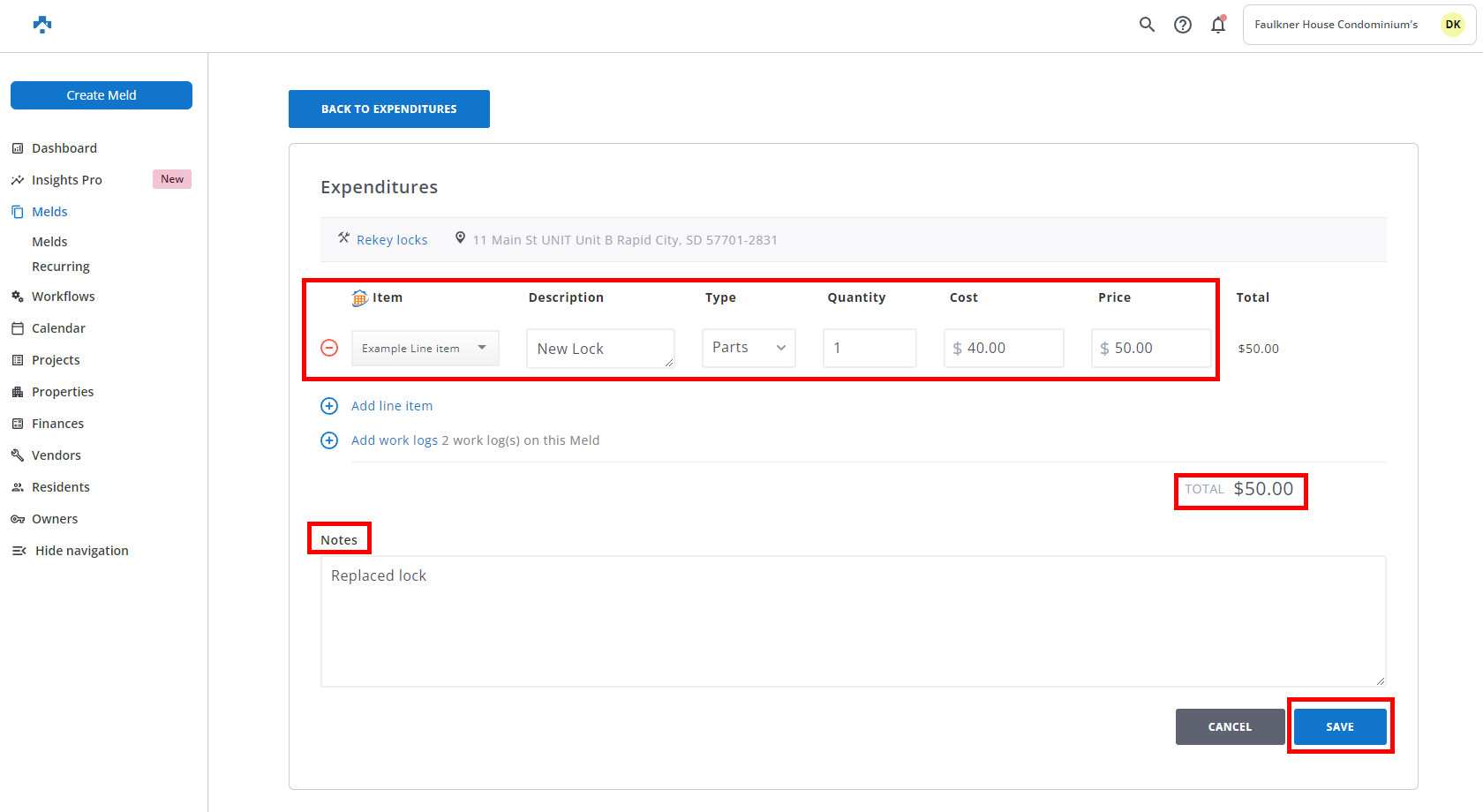The width and height of the screenshot is (1483, 812).
Task: Click the Quantity input field
Action: click(x=869, y=348)
